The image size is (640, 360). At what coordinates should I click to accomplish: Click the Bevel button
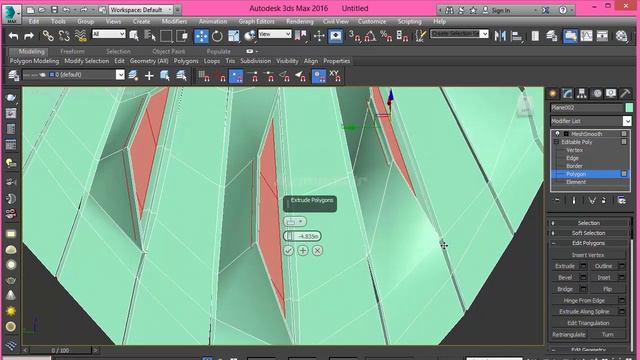click(x=565, y=278)
